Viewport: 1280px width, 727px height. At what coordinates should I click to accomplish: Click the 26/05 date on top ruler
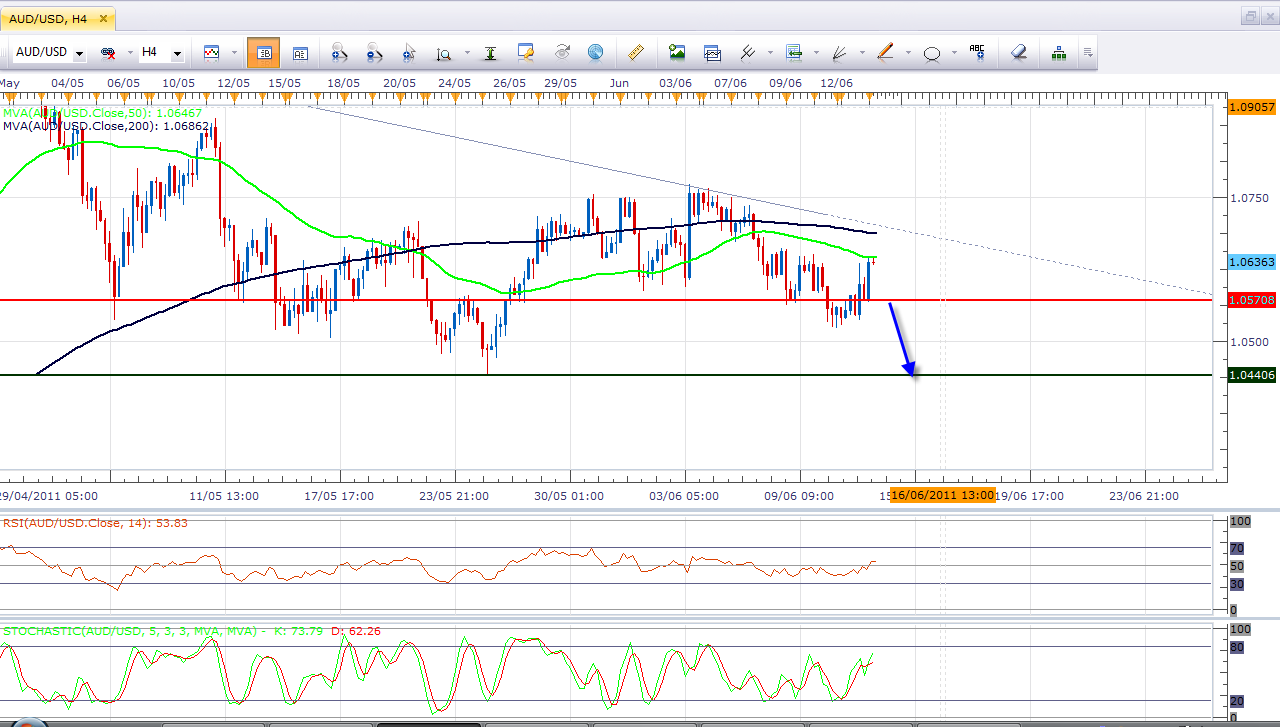(509, 82)
